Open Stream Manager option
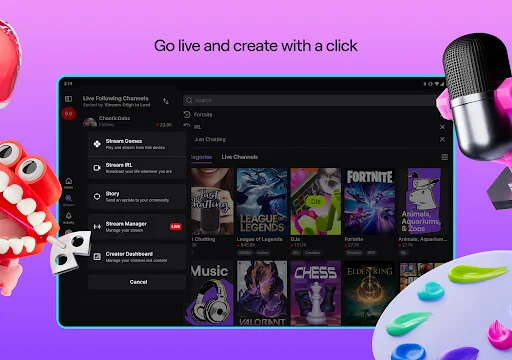512x360 pixels. point(137,227)
